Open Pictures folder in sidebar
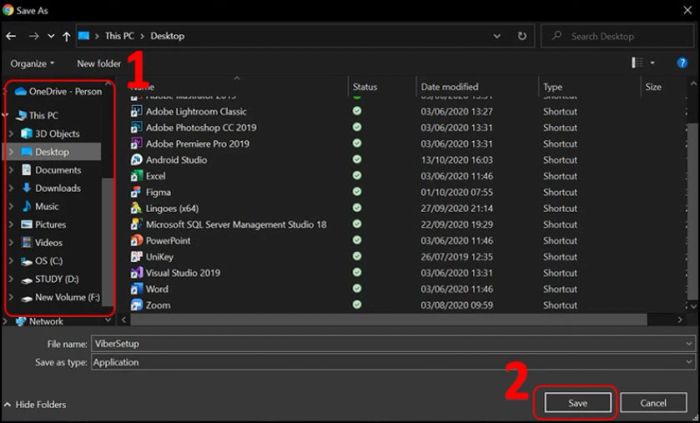Viewport: 700px width, 423px height. [x=44, y=224]
